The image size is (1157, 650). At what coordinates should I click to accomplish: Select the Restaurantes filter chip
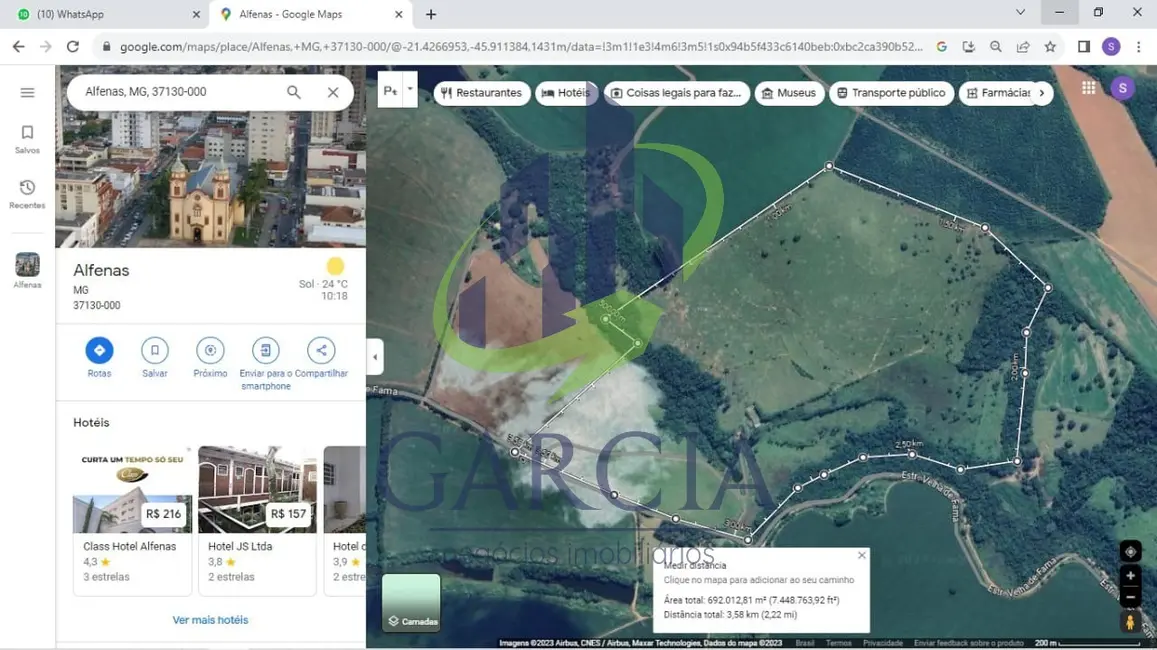[482, 93]
